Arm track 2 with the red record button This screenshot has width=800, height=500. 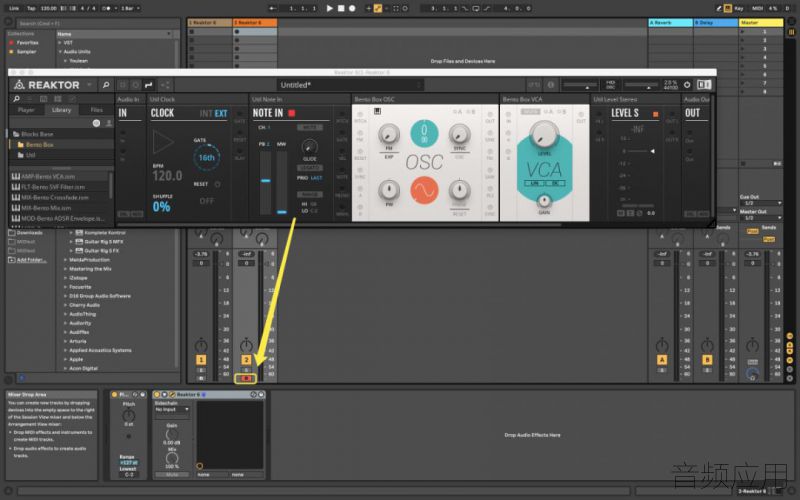(x=246, y=378)
